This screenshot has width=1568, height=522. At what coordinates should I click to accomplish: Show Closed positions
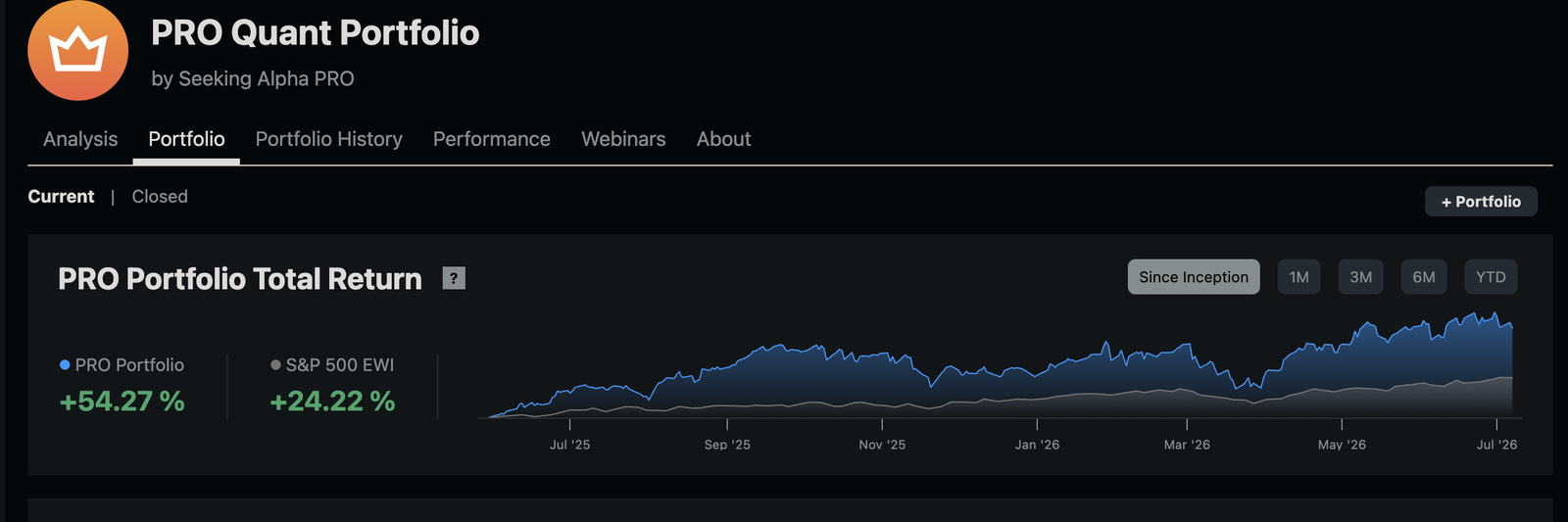pos(160,196)
